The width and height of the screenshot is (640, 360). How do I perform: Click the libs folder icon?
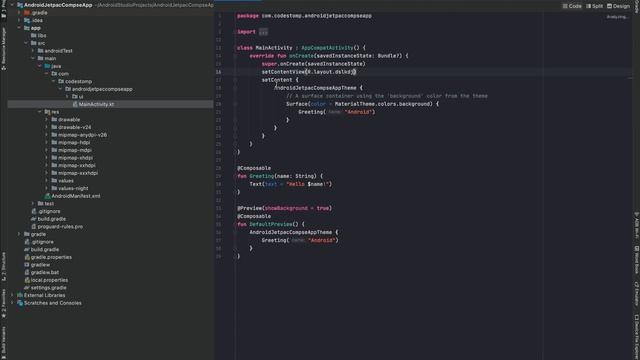pos(33,36)
